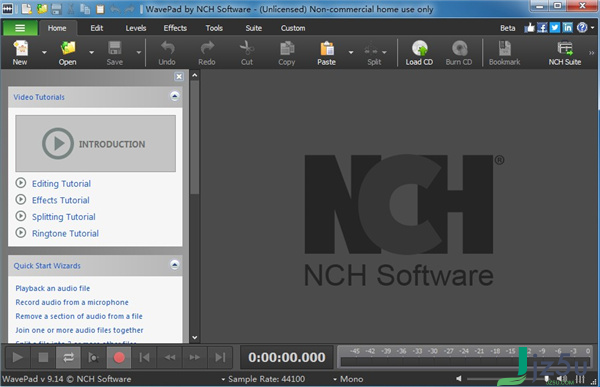Click Remove a section of audio link

[79, 316]
